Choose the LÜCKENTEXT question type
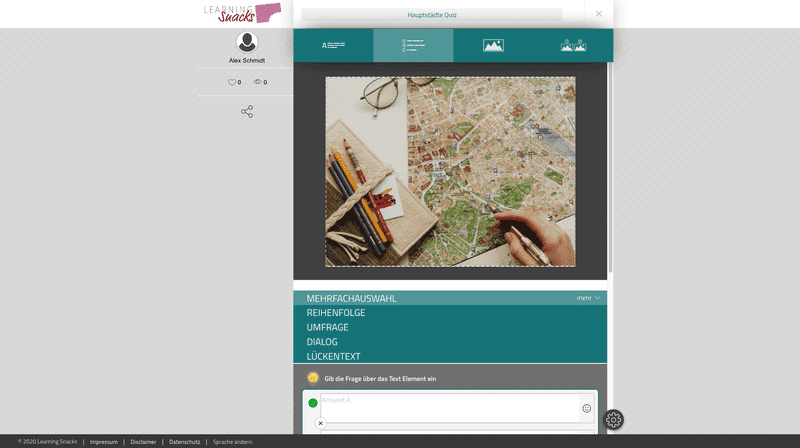 333,356
